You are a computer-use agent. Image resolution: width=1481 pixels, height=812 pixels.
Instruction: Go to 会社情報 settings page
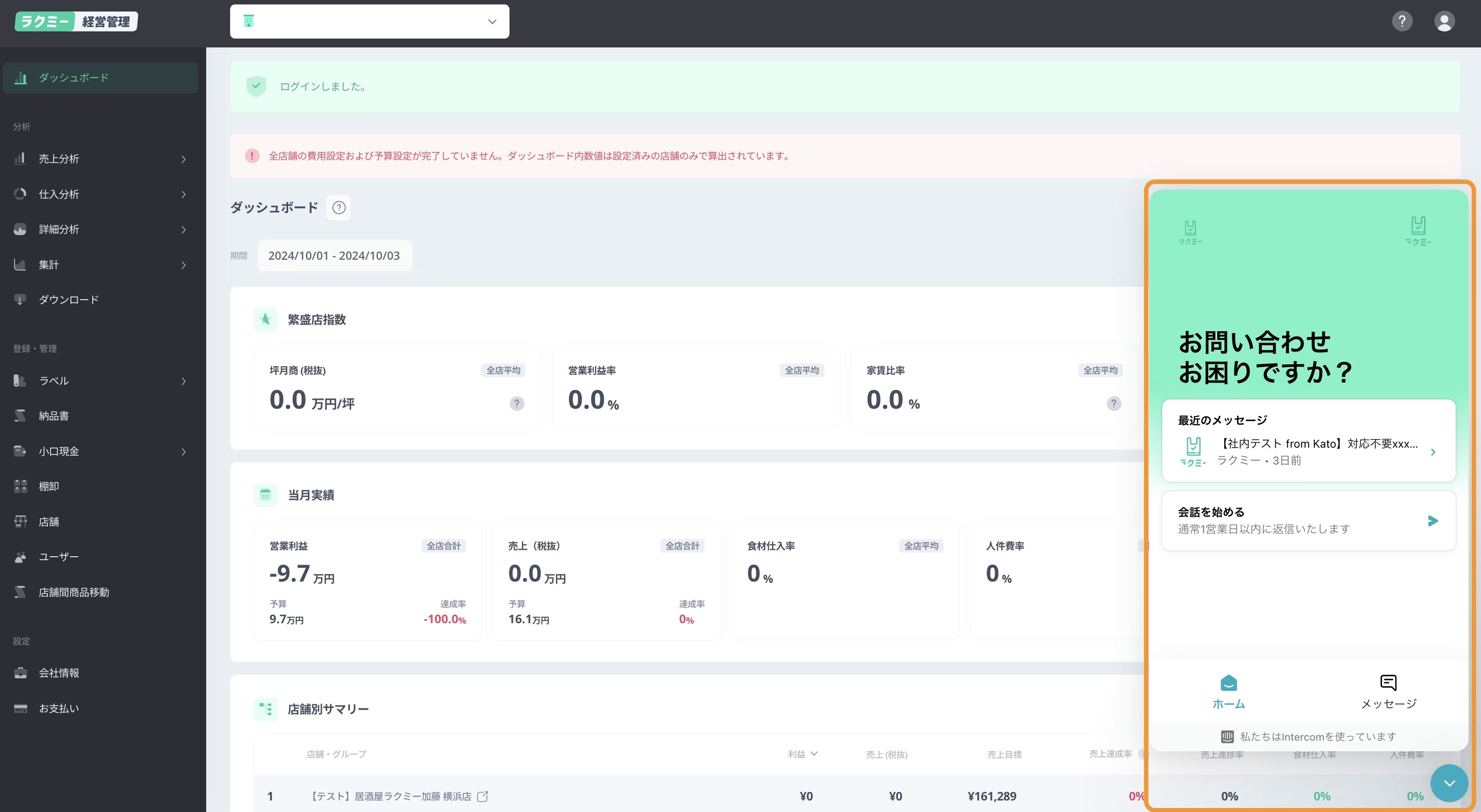[x=59, y=673]
